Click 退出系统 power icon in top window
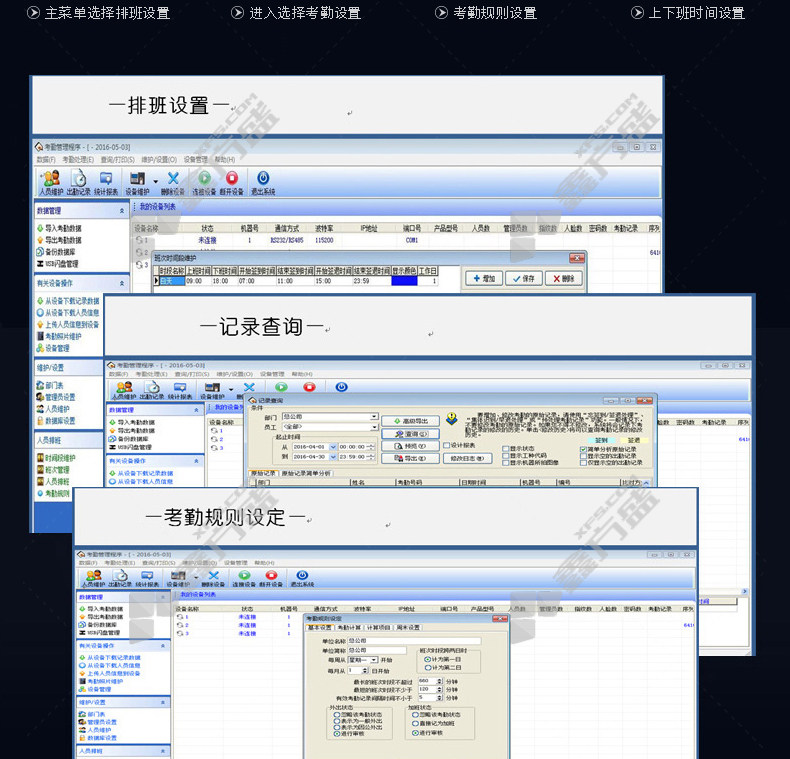 (x=263, y=180)
